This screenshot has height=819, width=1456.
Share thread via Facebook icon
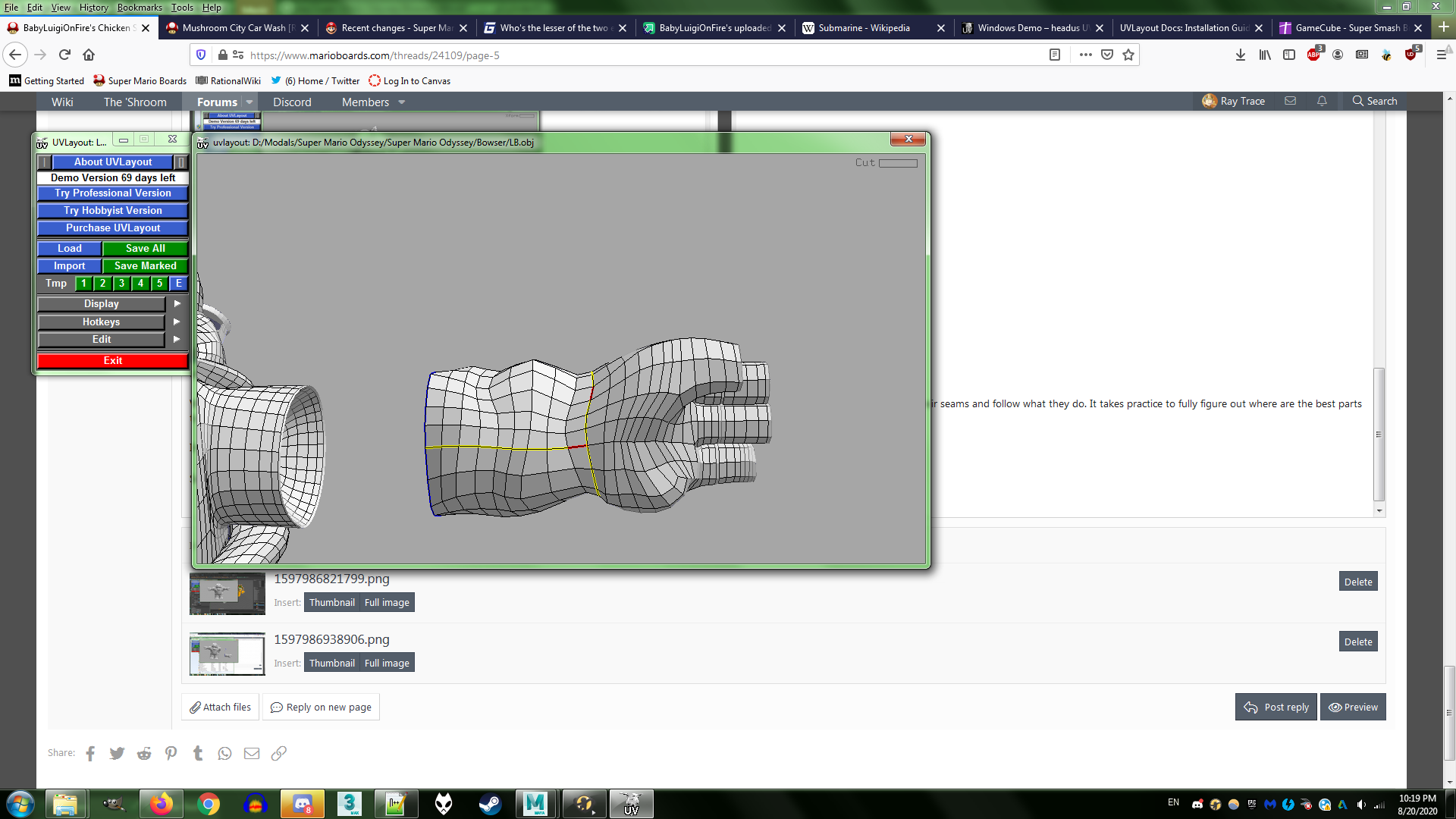click(90, 753)
